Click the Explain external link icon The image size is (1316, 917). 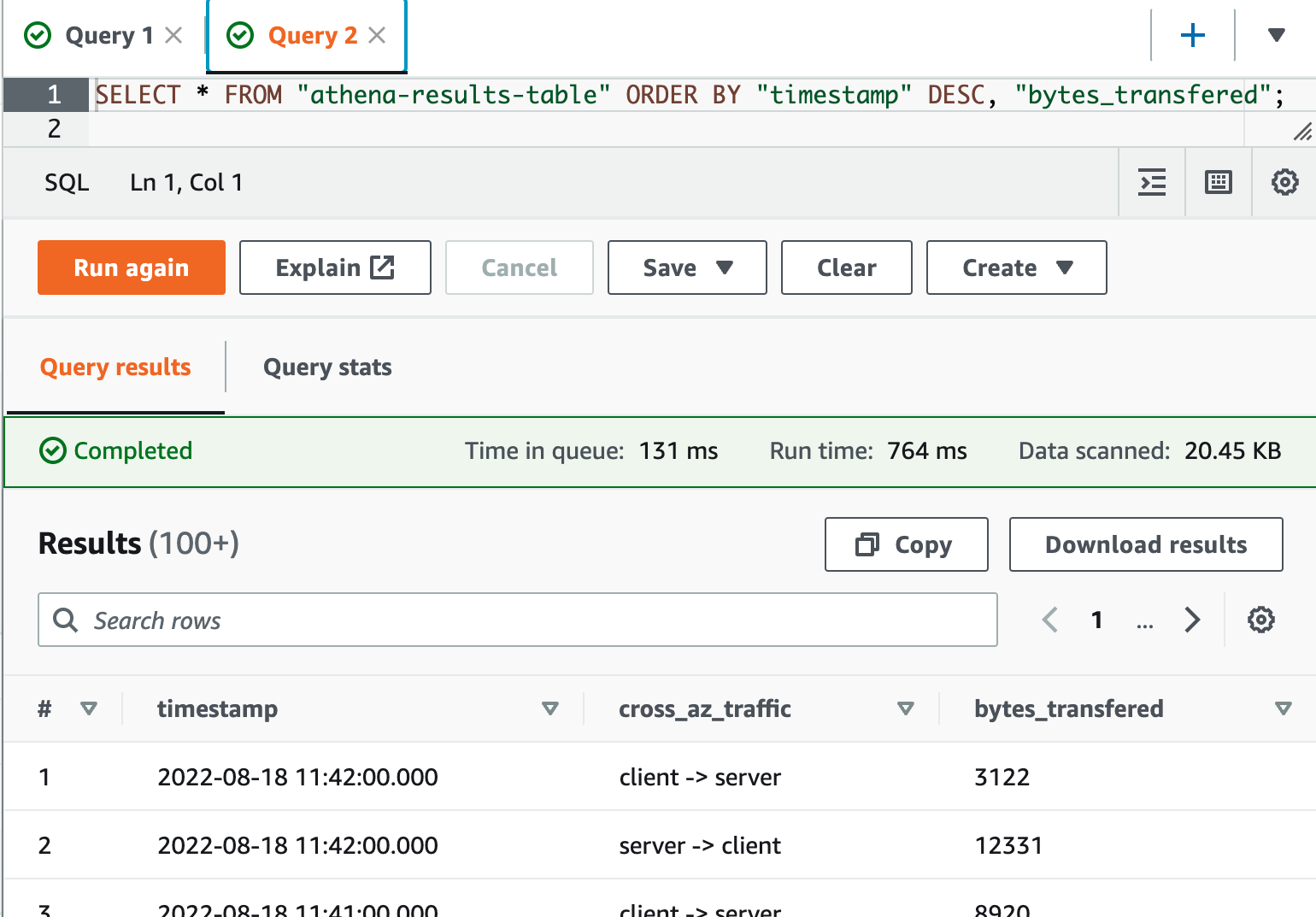[382, 267]
